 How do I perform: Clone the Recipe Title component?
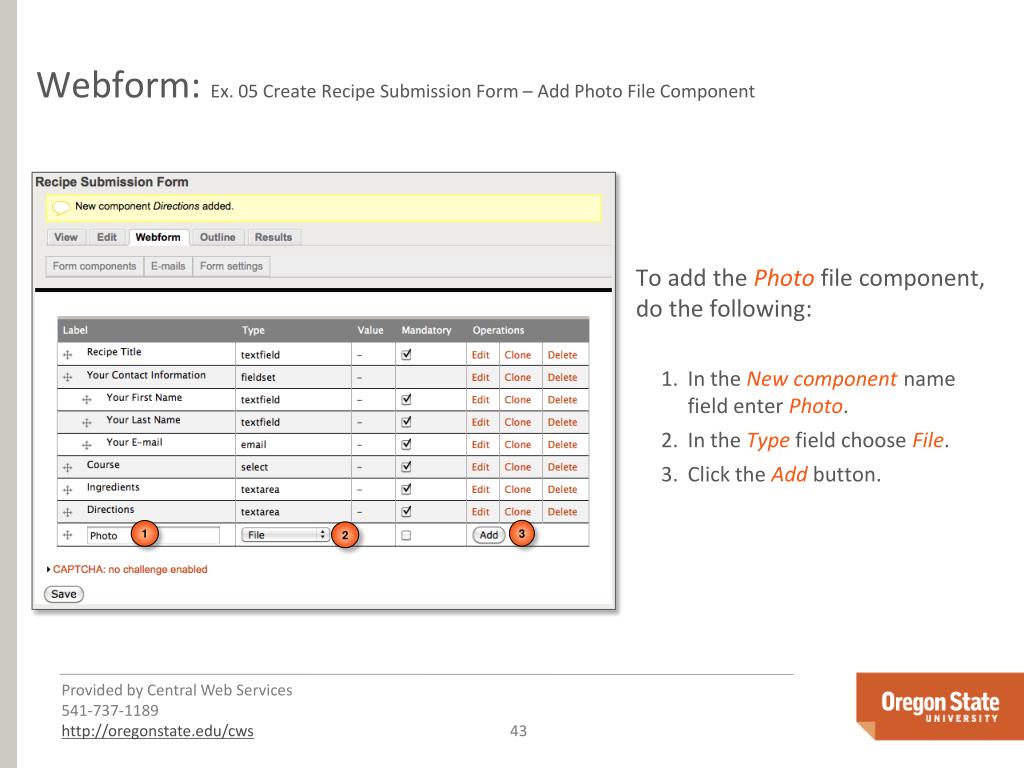tap(517, 355)
